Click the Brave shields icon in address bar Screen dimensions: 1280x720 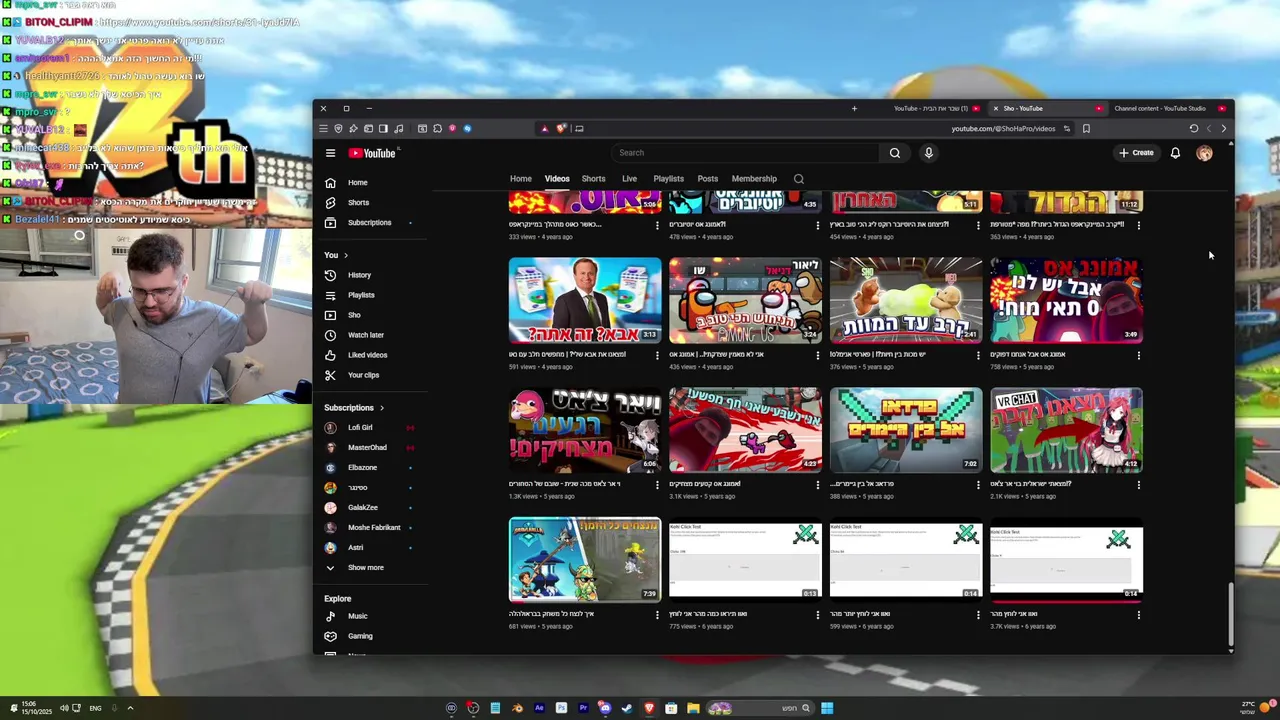(561, 129)
